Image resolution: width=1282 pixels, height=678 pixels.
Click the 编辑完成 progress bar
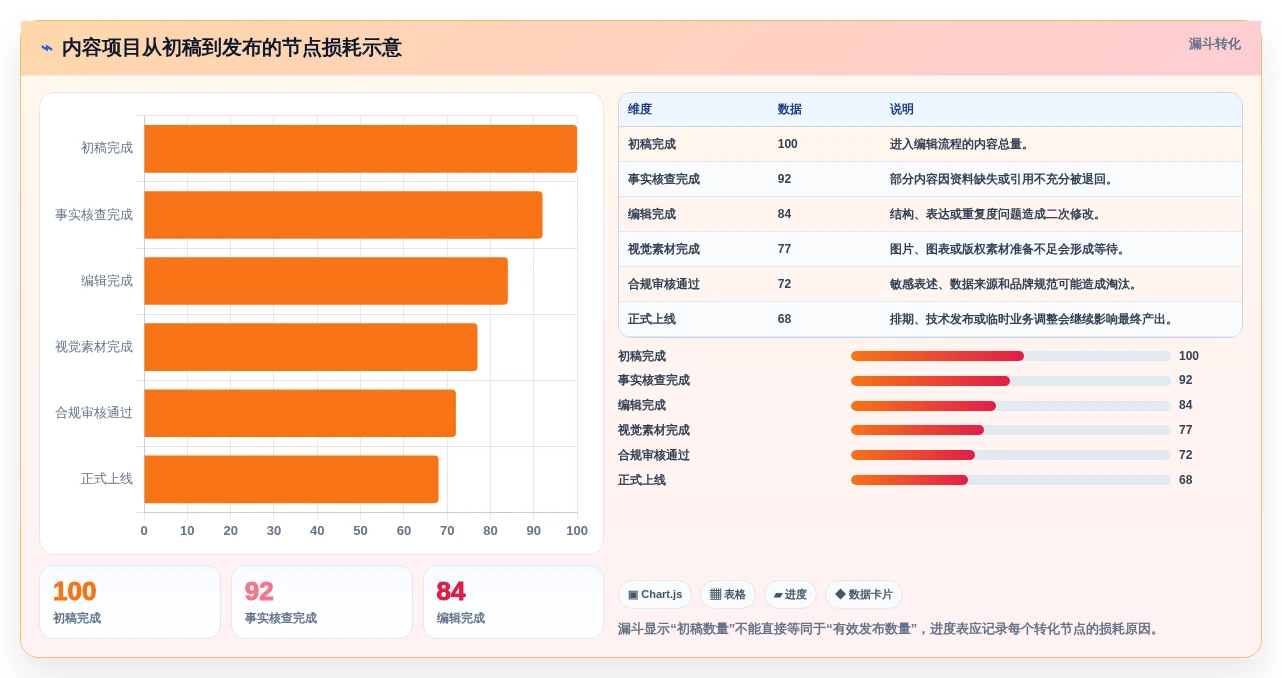[1010, 406]
